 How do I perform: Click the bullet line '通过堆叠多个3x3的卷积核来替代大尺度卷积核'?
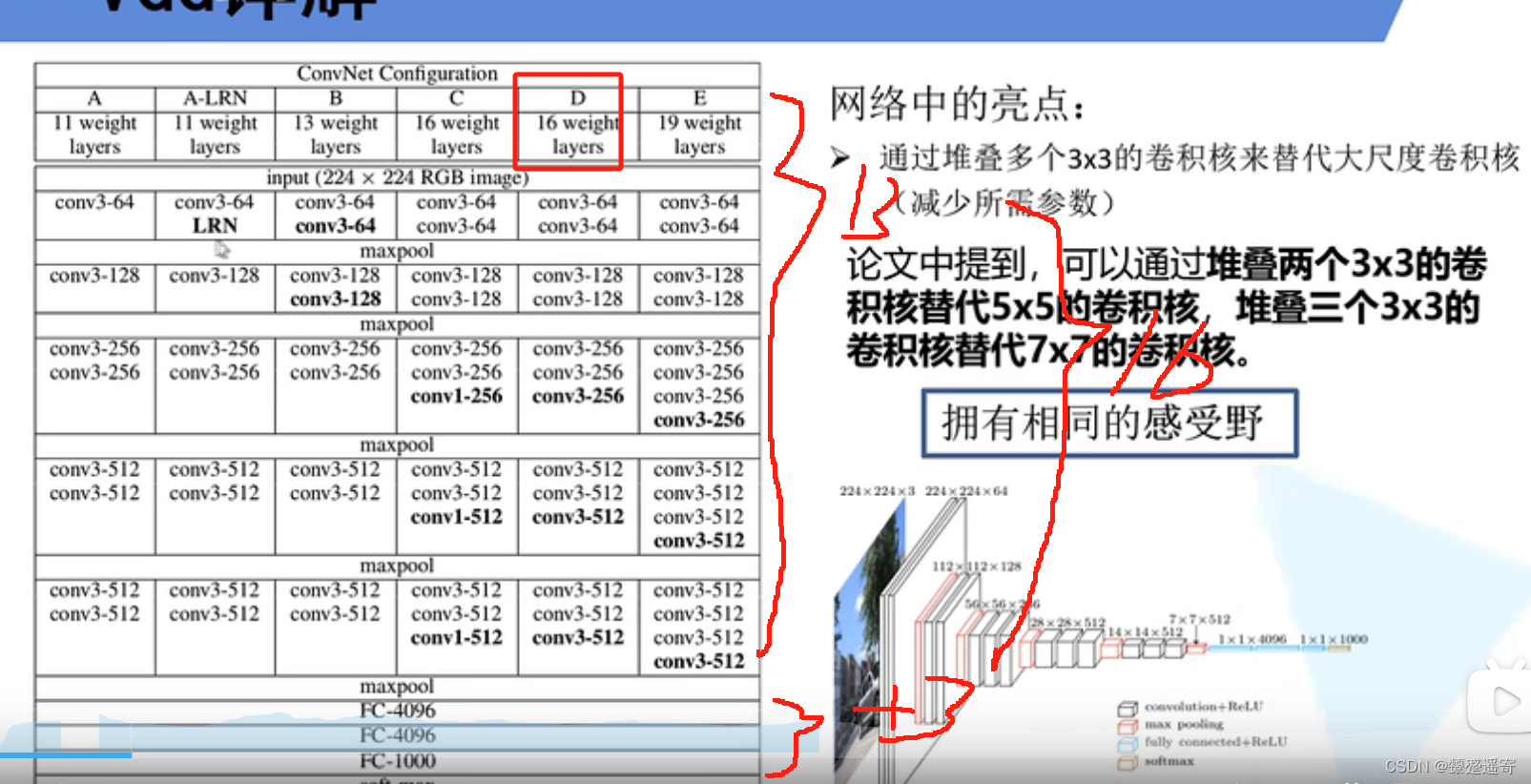1199,157
